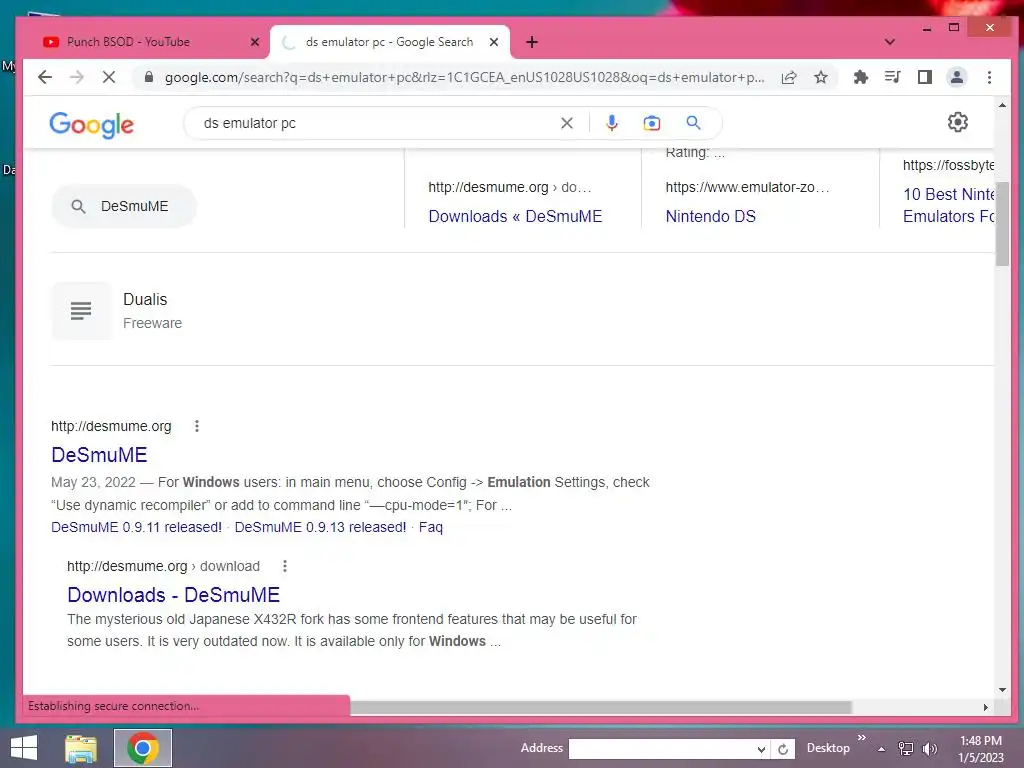
Task: Go back to the previous page
Action: (x=44, y=77)
